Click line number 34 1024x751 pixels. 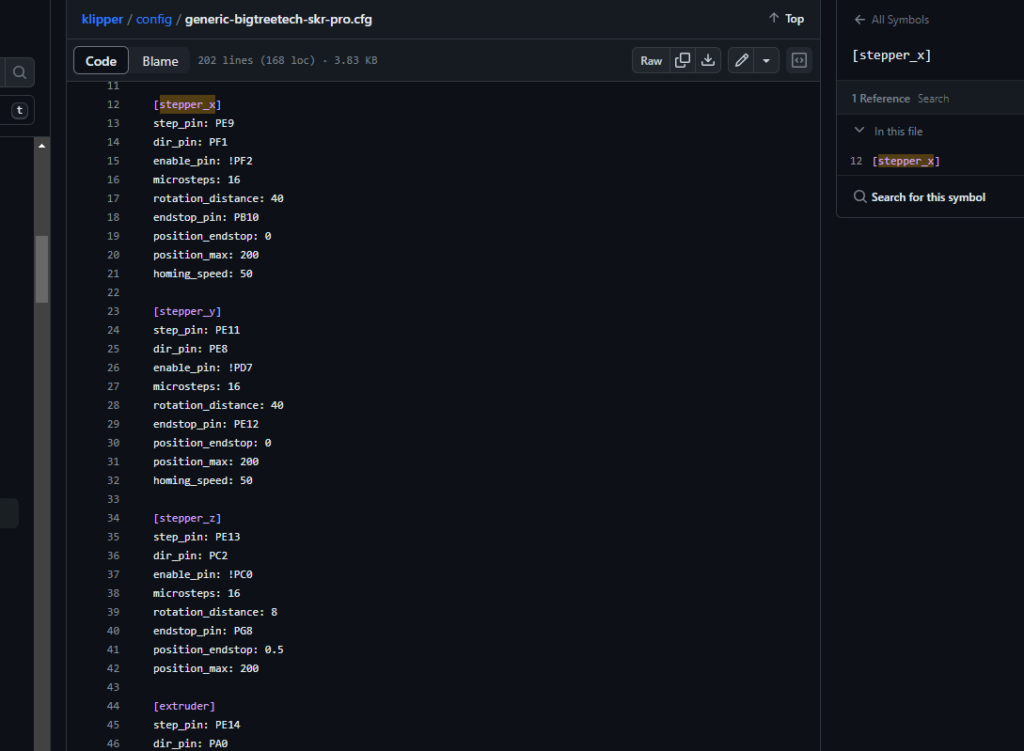pyautogui.click(x=113, y=519)
